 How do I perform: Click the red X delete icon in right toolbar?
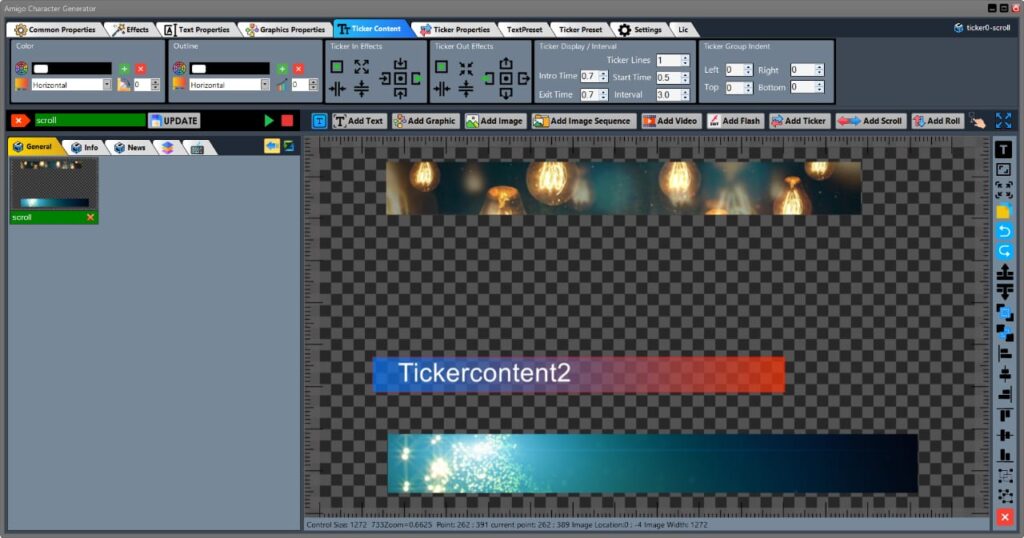[1004, 517]
